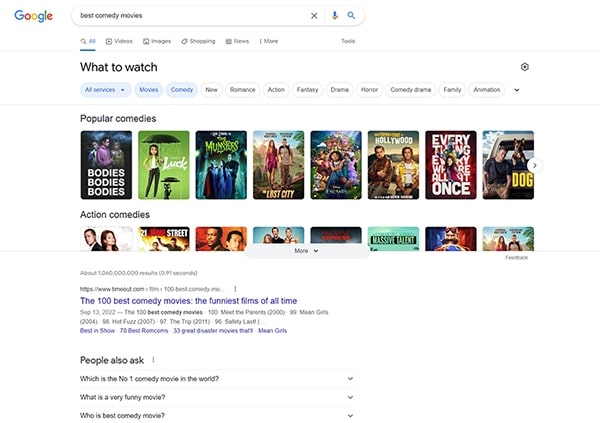Open '33 great disaster movies' sitelink
The width and height of the screenshot is (600, 423).
[x=213, y=331]
